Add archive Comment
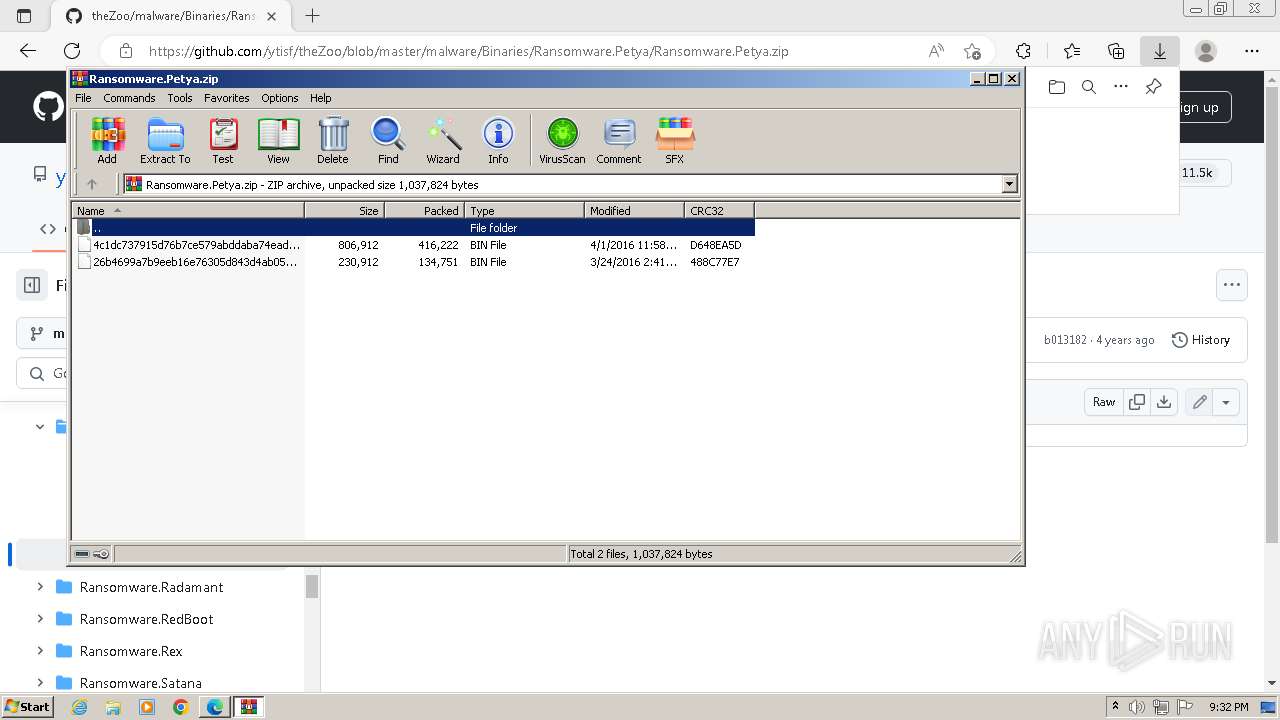This screenshot has height=720, width=1280. pyautogui.click(x=619, y=140)
